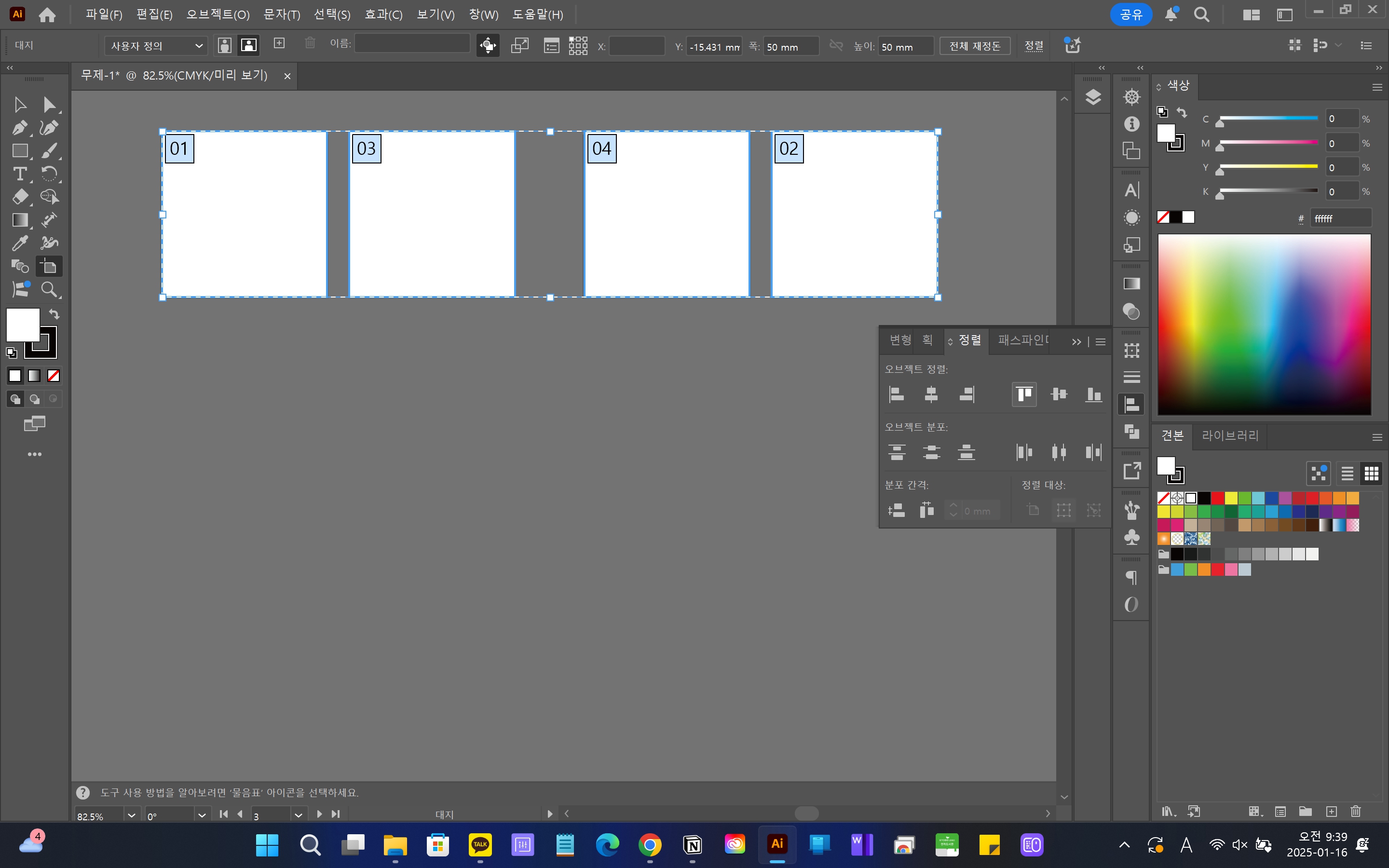
Task: Switch to the 라이브러리 tab
Action: pos(1230,436)
